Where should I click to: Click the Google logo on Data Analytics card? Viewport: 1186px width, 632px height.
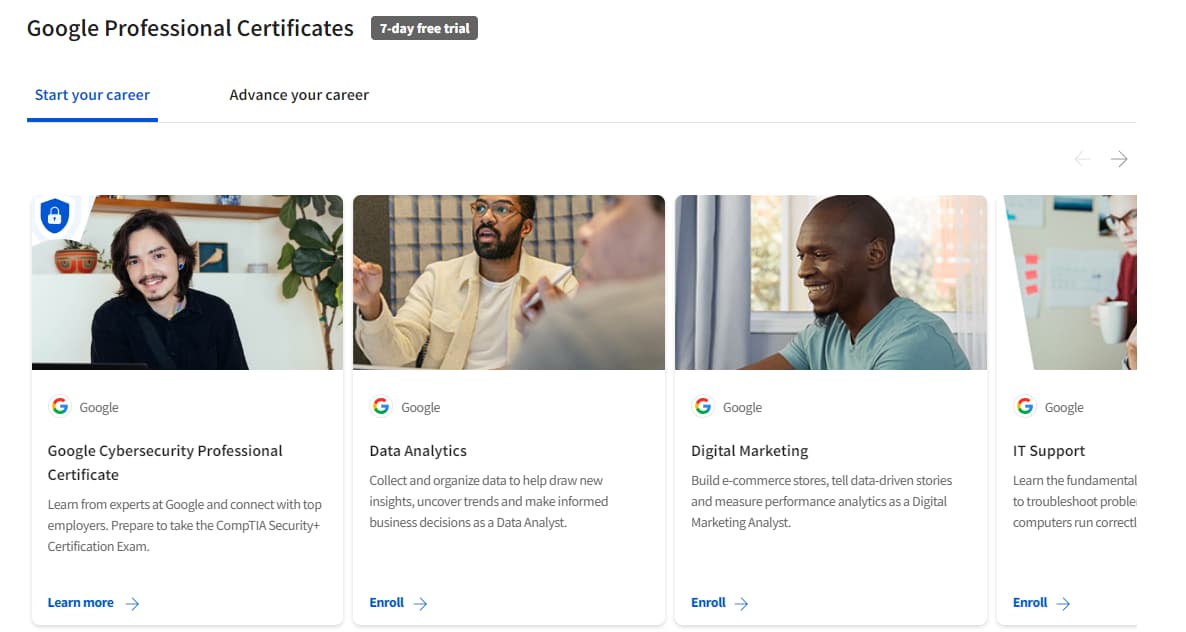coord(381,406)
